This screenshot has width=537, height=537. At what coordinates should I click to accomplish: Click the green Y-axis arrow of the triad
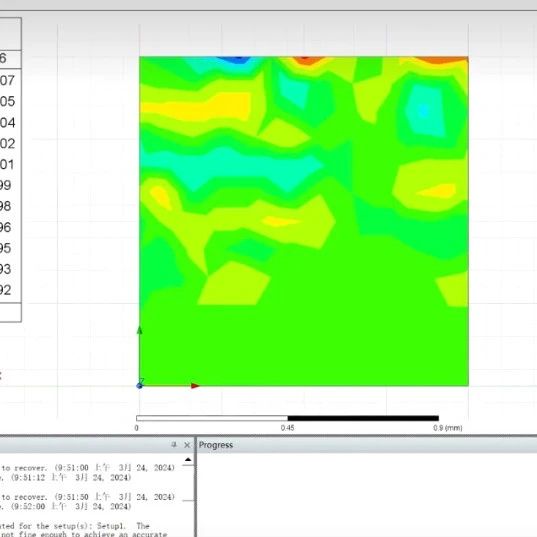point(139,330)
